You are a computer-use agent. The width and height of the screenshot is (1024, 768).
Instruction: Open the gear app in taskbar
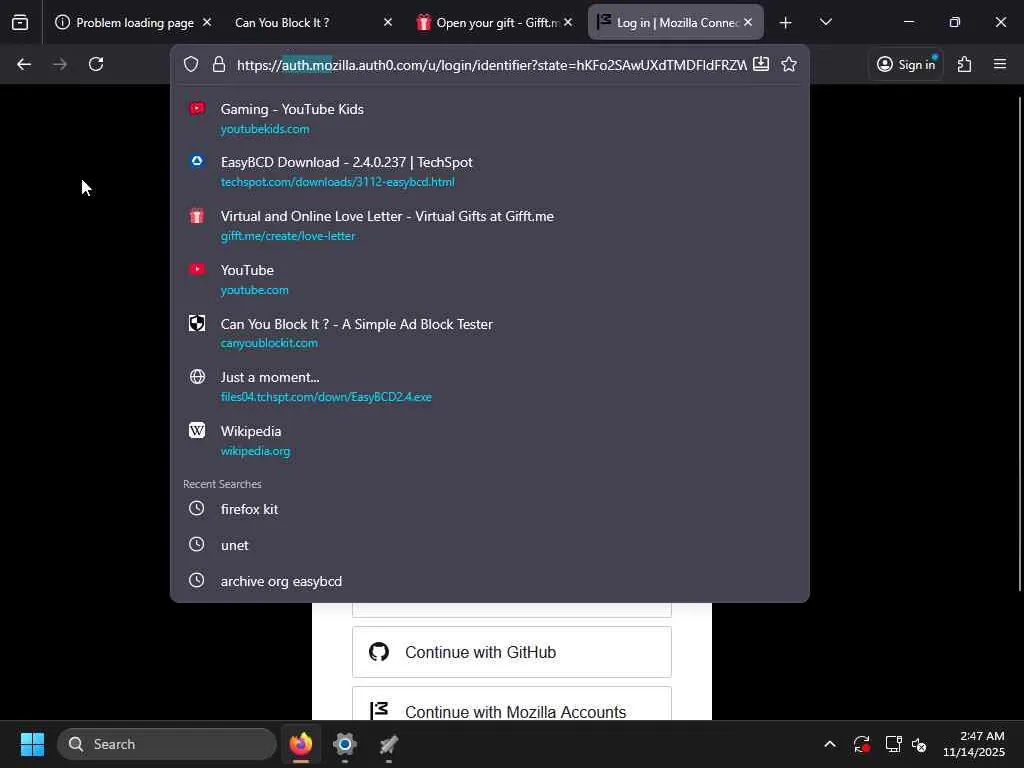[x=345, y=744]
